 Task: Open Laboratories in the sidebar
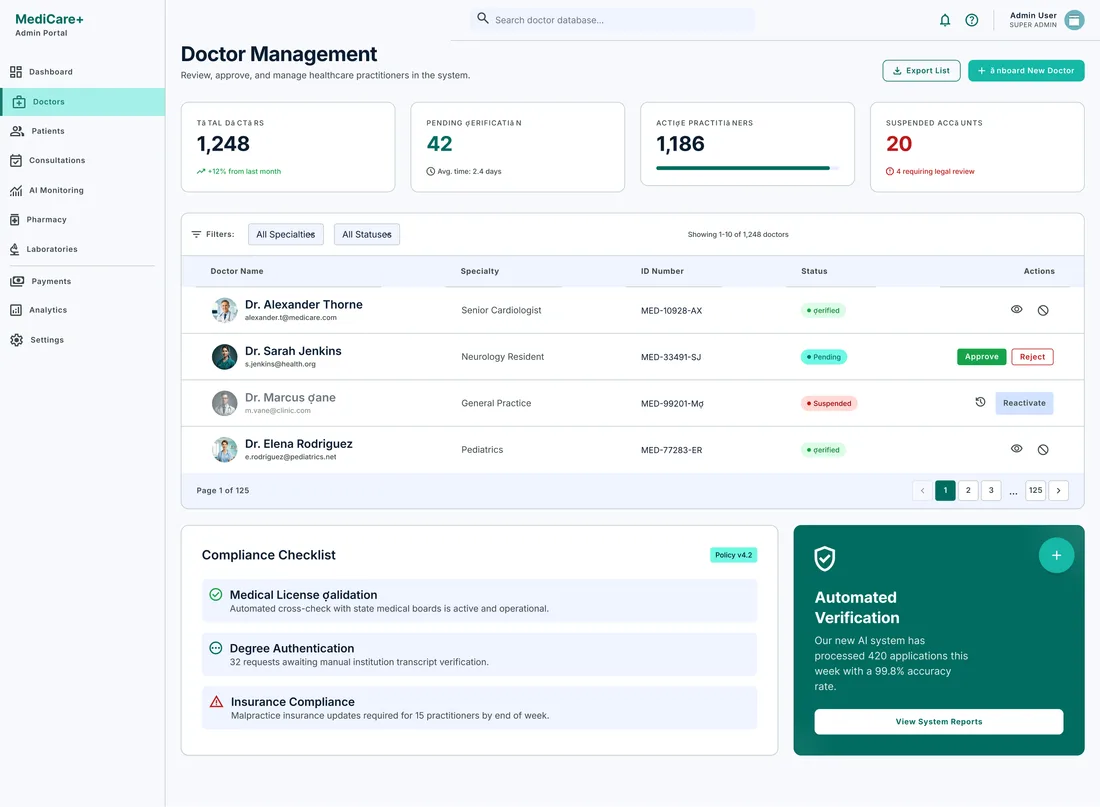pyautogui.click(x=83, y=249)
